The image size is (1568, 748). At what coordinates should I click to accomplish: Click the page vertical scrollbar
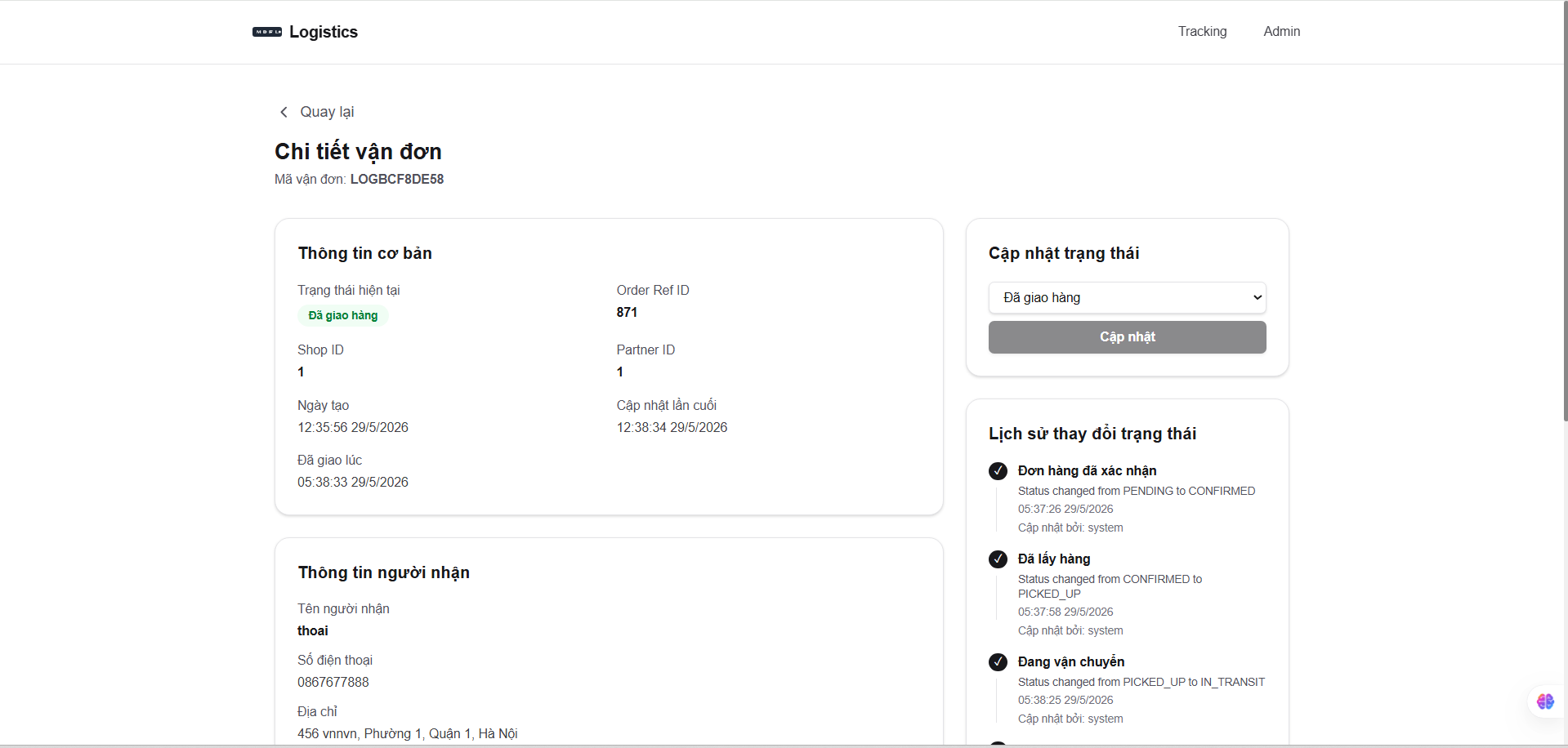click(x=1564, y=211)
